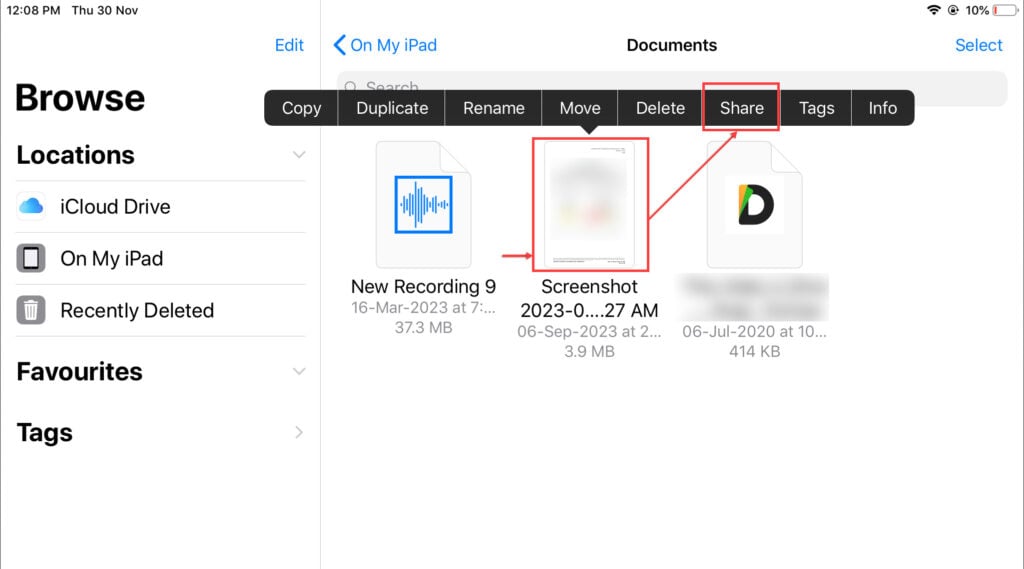Click the 12:08 PM clock
This screenshot has height=569, width=1024.
[33, 10]
